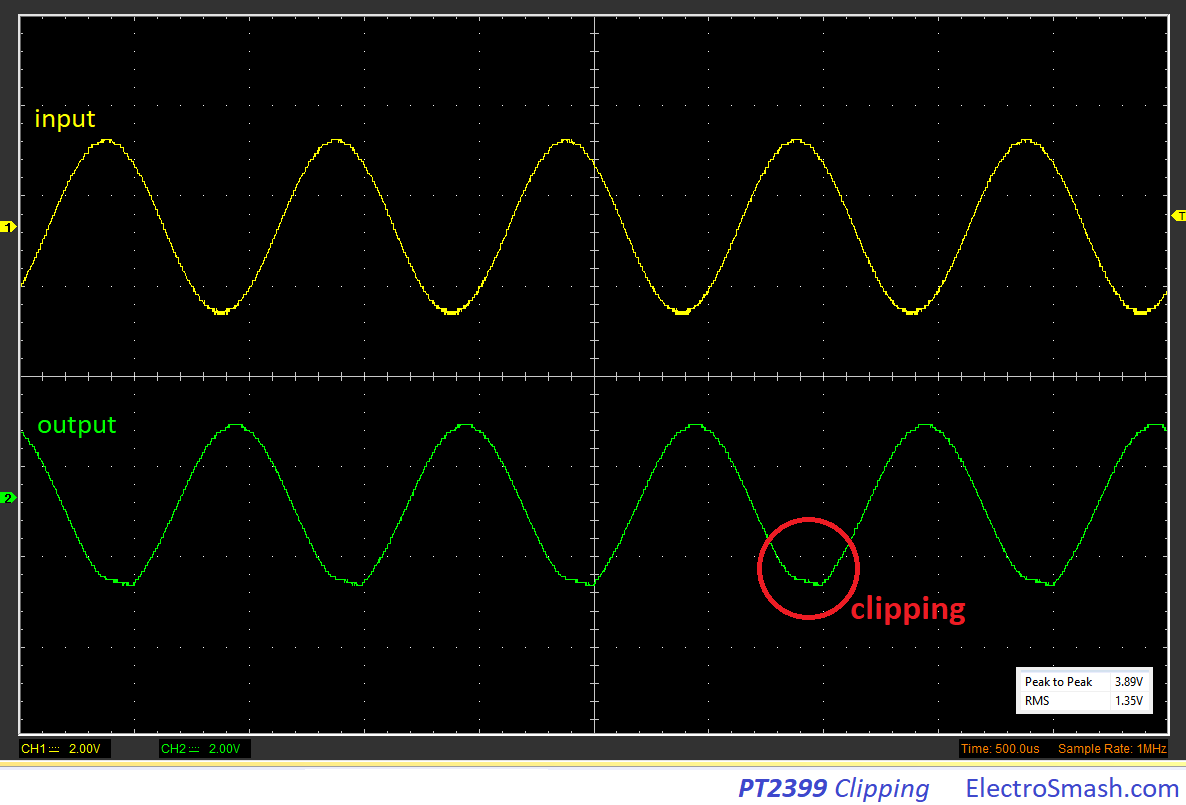The height and width of the screenshot is (805, 1186).
Task: Click the trigger level marker T
Action: click(x=1178, y=216)
